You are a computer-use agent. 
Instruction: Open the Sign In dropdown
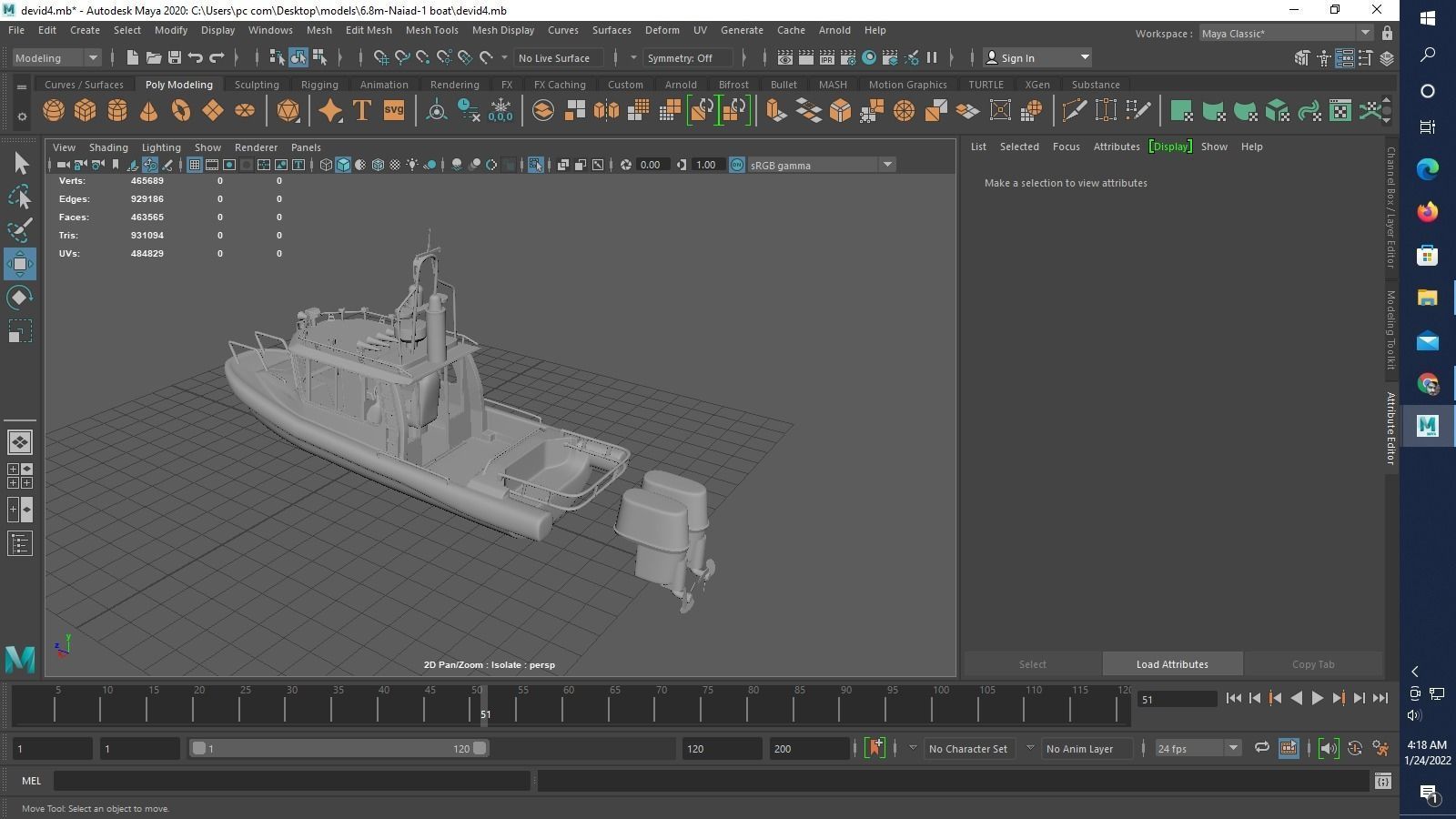click(1038, 57)
